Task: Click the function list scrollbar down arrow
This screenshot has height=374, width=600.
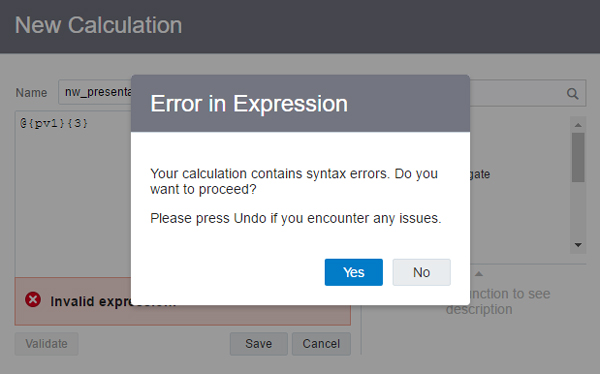Action: pyautogui.click(x=578, y=245)
